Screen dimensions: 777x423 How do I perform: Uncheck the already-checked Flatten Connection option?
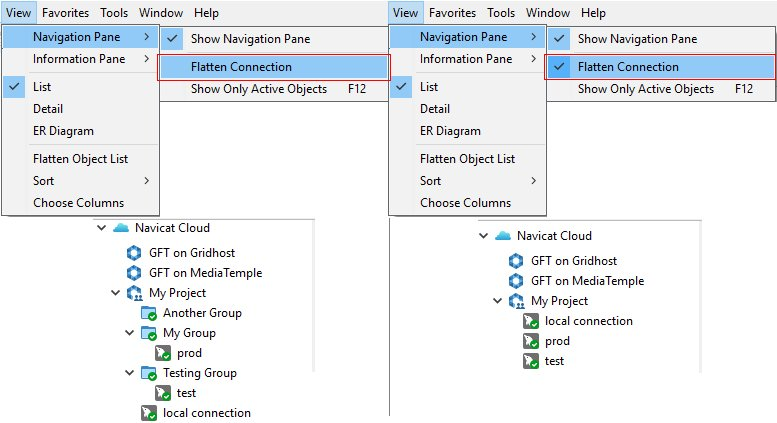point(628,67)
